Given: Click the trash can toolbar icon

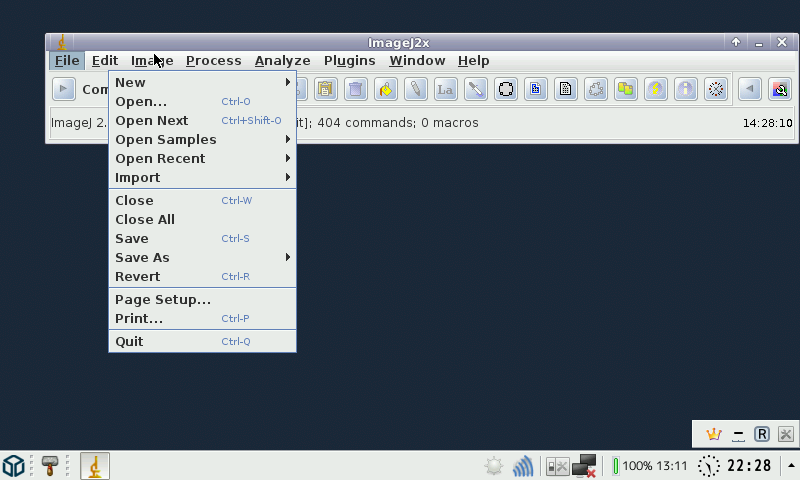Looking at the screenshot, I should [x=356, y=89].
